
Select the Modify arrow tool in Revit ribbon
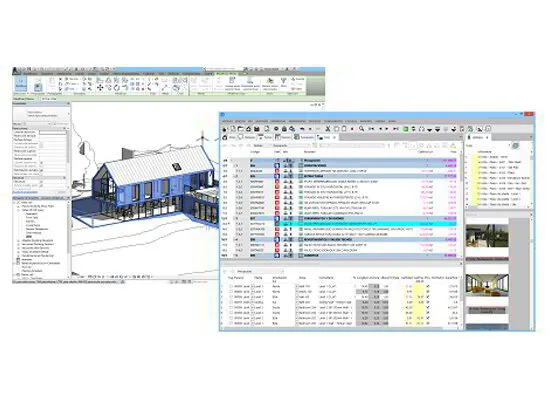click(21, 84)
